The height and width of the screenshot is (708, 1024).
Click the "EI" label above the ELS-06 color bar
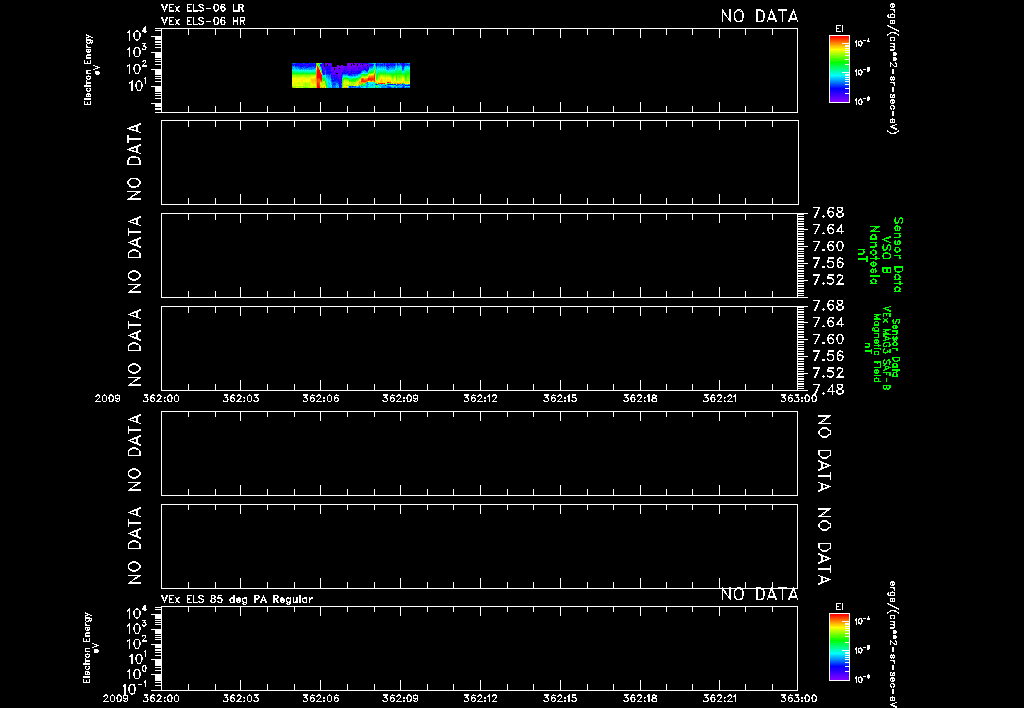839,29
